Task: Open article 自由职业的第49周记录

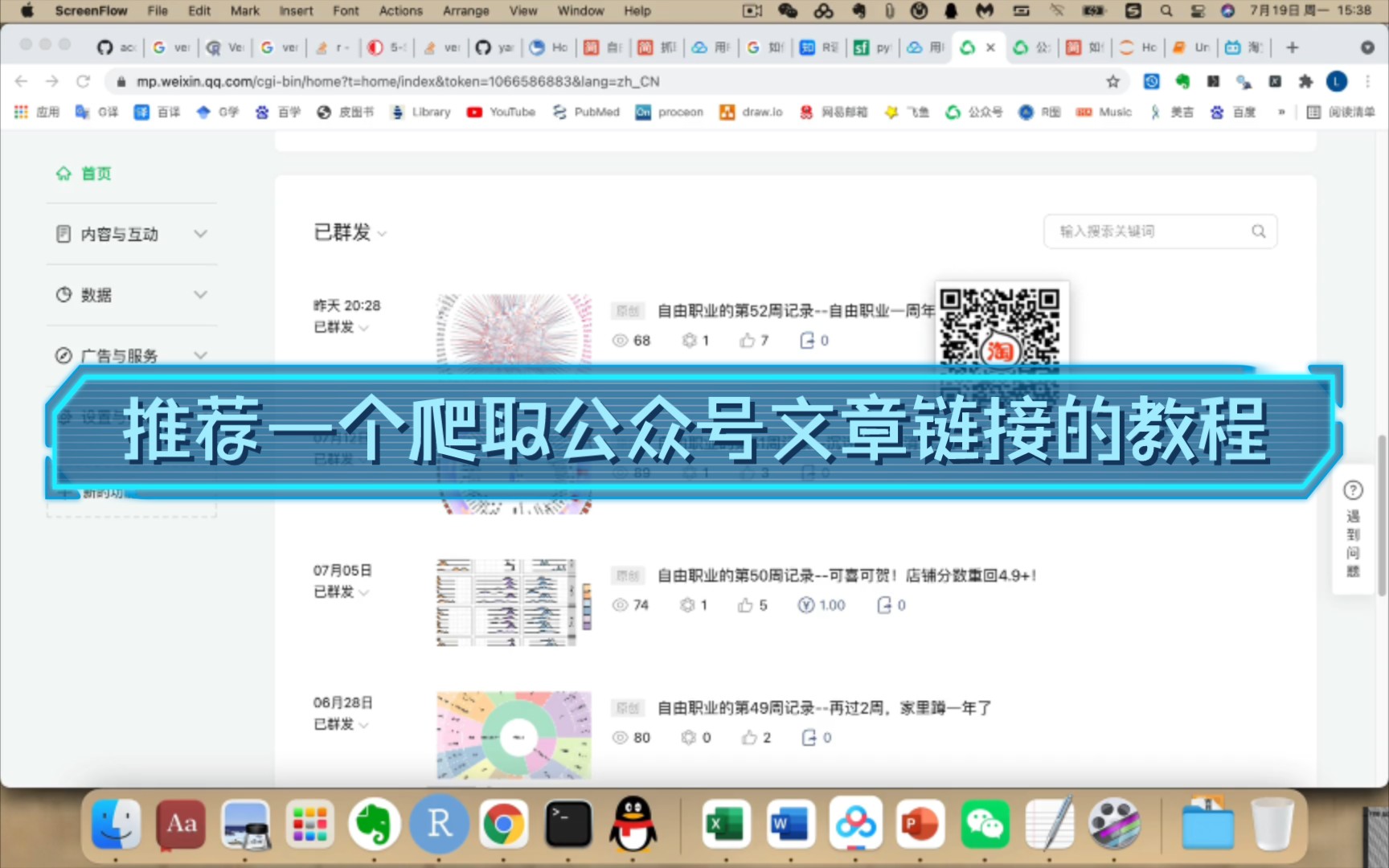Action: coord(824,708)
